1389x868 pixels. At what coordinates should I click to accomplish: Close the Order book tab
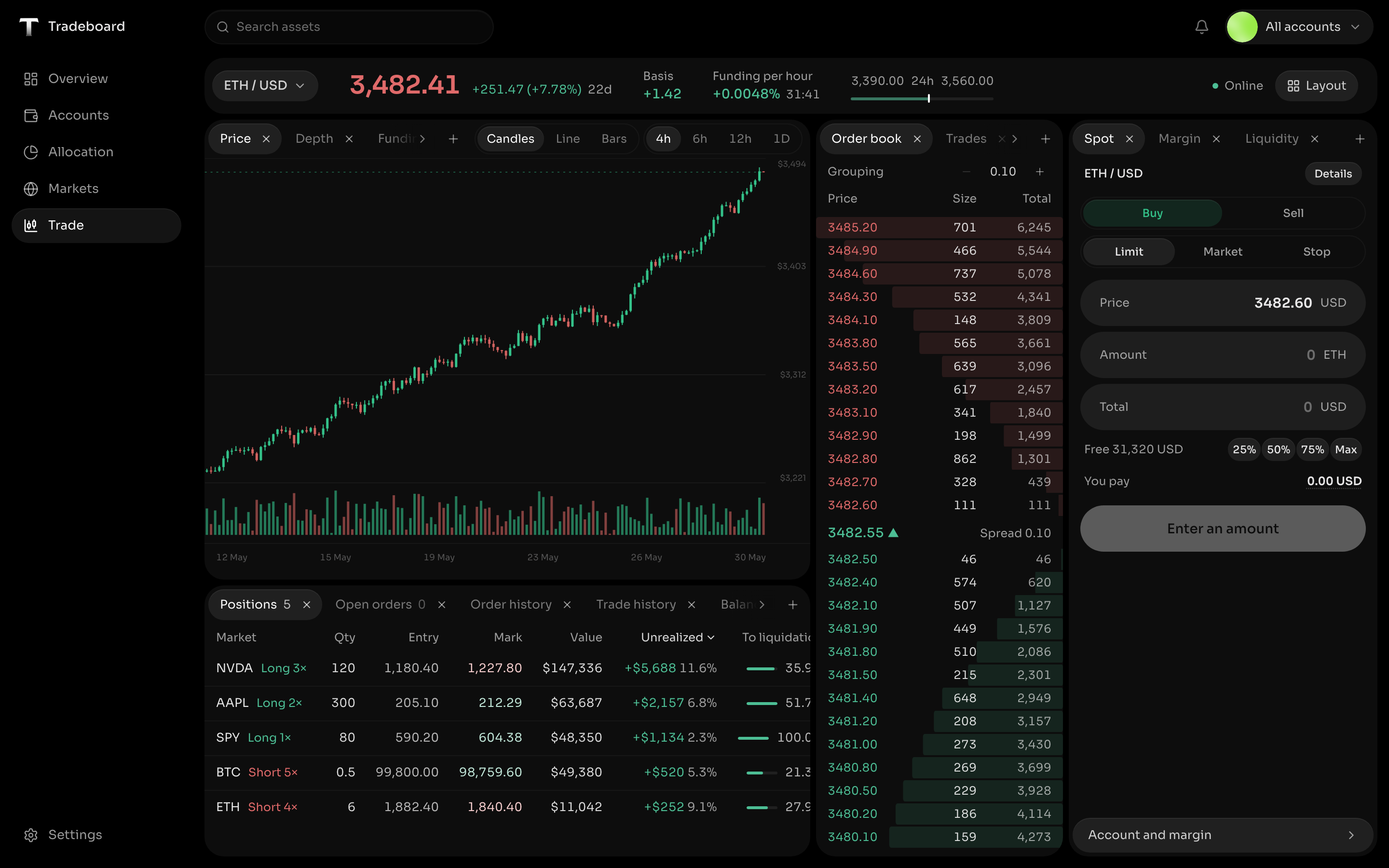pyautogui.click(x=917, y=139)
